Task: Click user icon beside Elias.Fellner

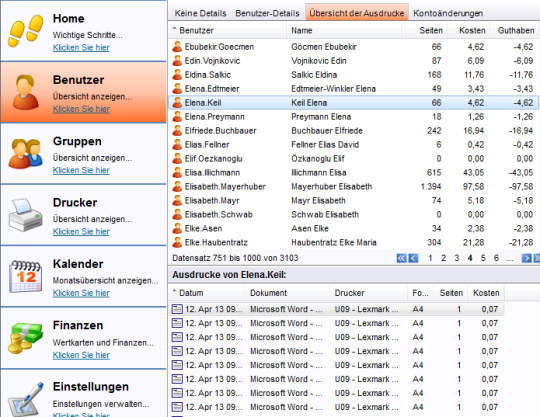Action: (x=177, y=144)
